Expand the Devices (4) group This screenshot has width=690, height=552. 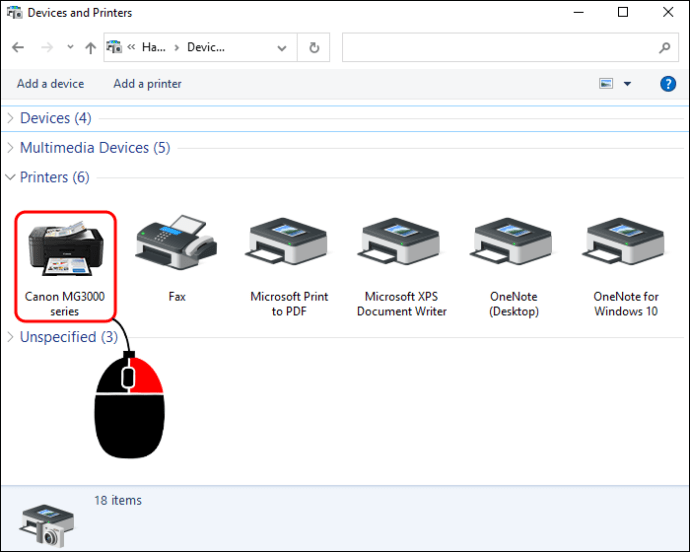point(11,118)
